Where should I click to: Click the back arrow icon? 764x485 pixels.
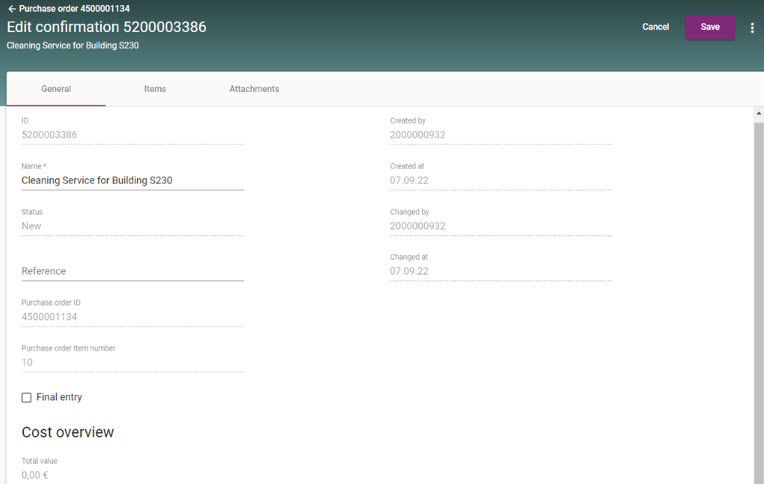[11, 8]
